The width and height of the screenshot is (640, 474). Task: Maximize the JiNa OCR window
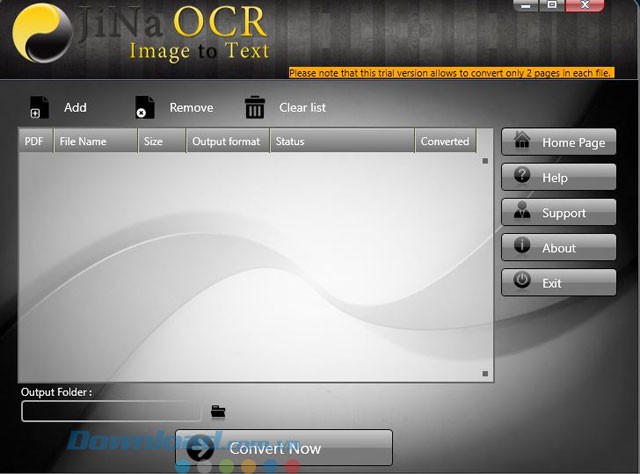(x=552, y=5)
